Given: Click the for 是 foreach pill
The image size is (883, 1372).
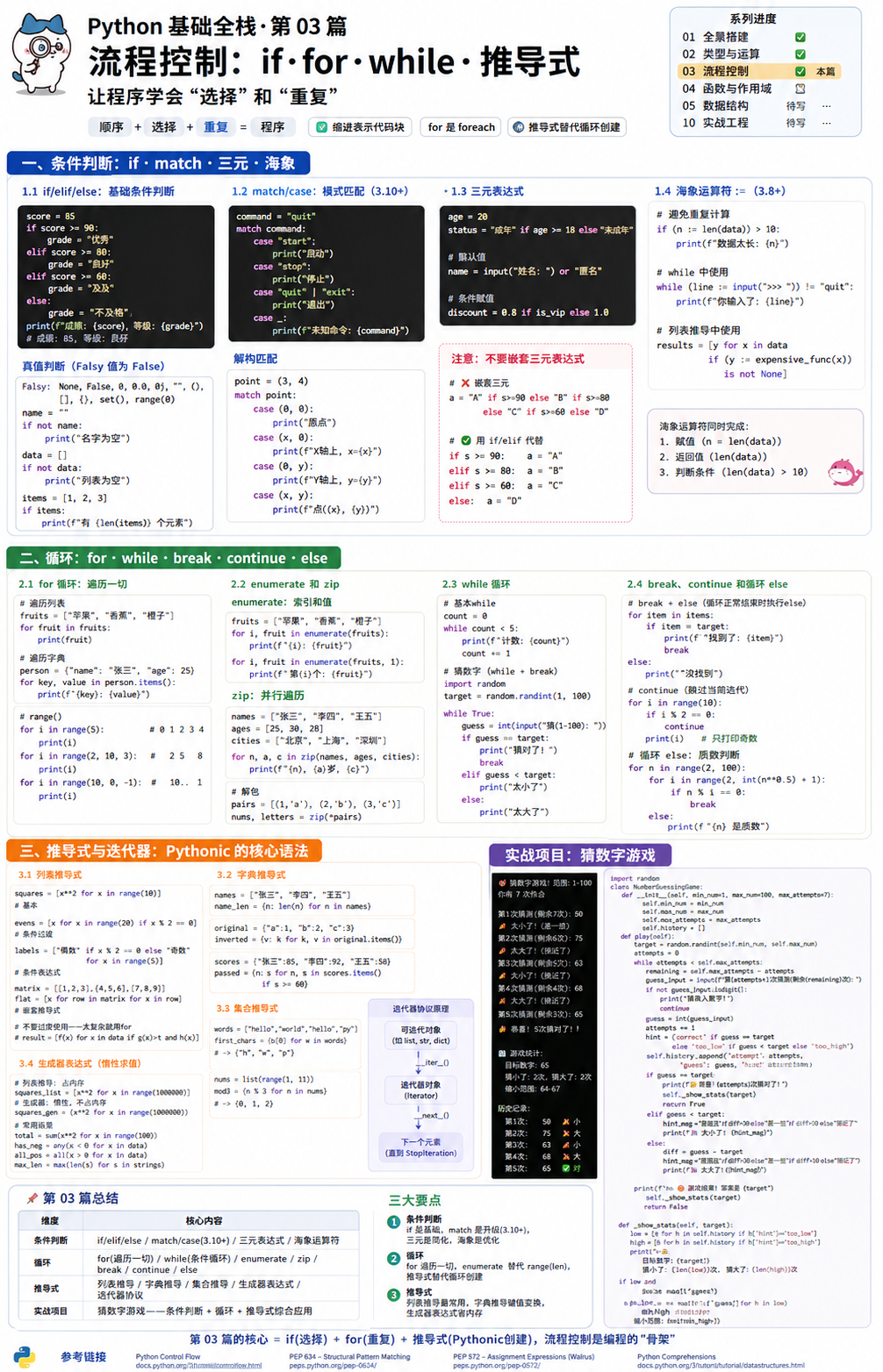Looking at the screenshot, I should point(461,127).
